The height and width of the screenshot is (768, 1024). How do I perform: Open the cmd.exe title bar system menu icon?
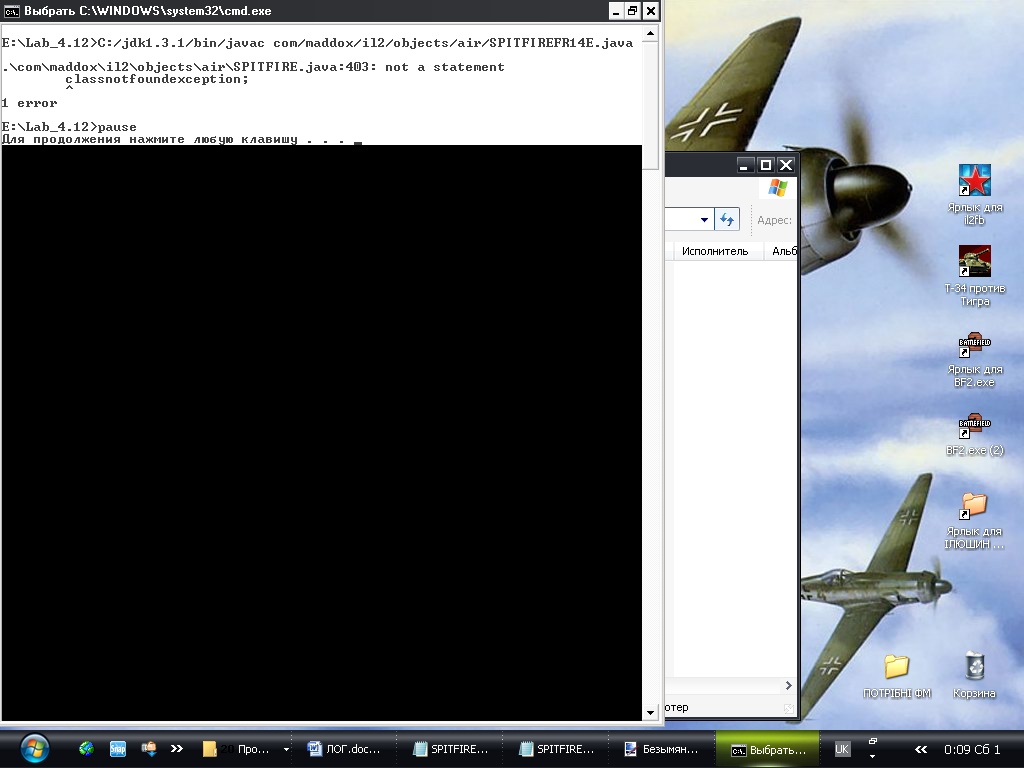[x=11, y=11]
